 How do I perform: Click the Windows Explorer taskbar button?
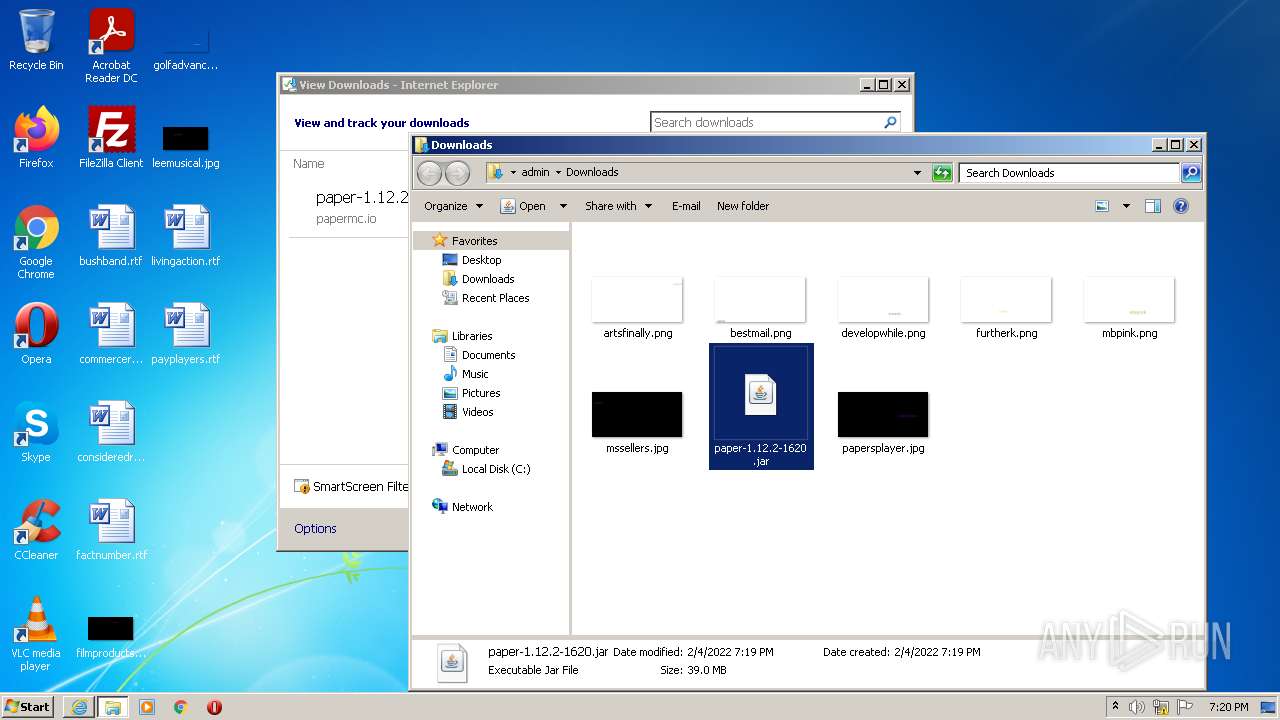tap(112, 707)
